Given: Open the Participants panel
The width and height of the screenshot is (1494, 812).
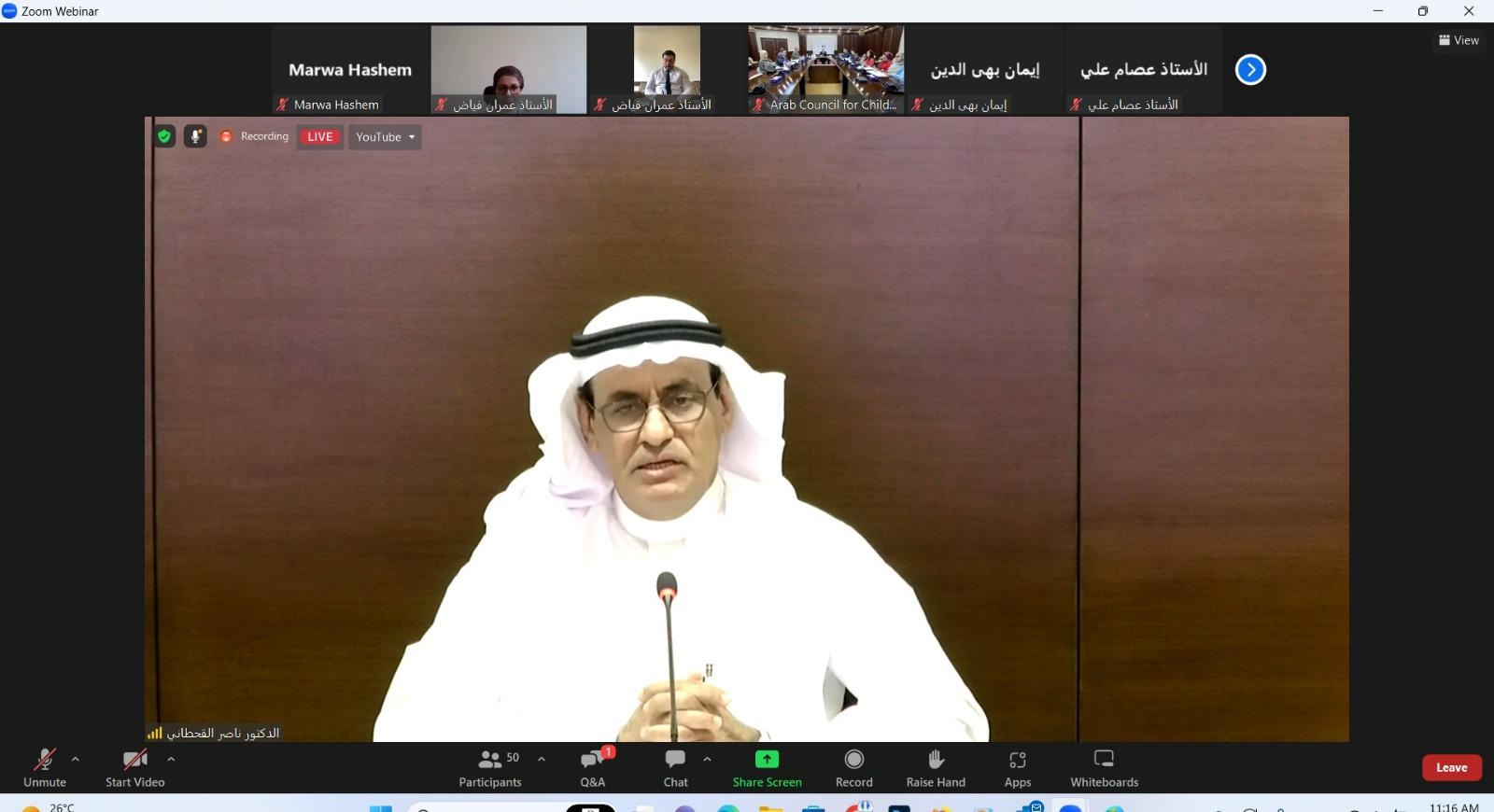Looking at the screenshot, I should coord(490,768).
